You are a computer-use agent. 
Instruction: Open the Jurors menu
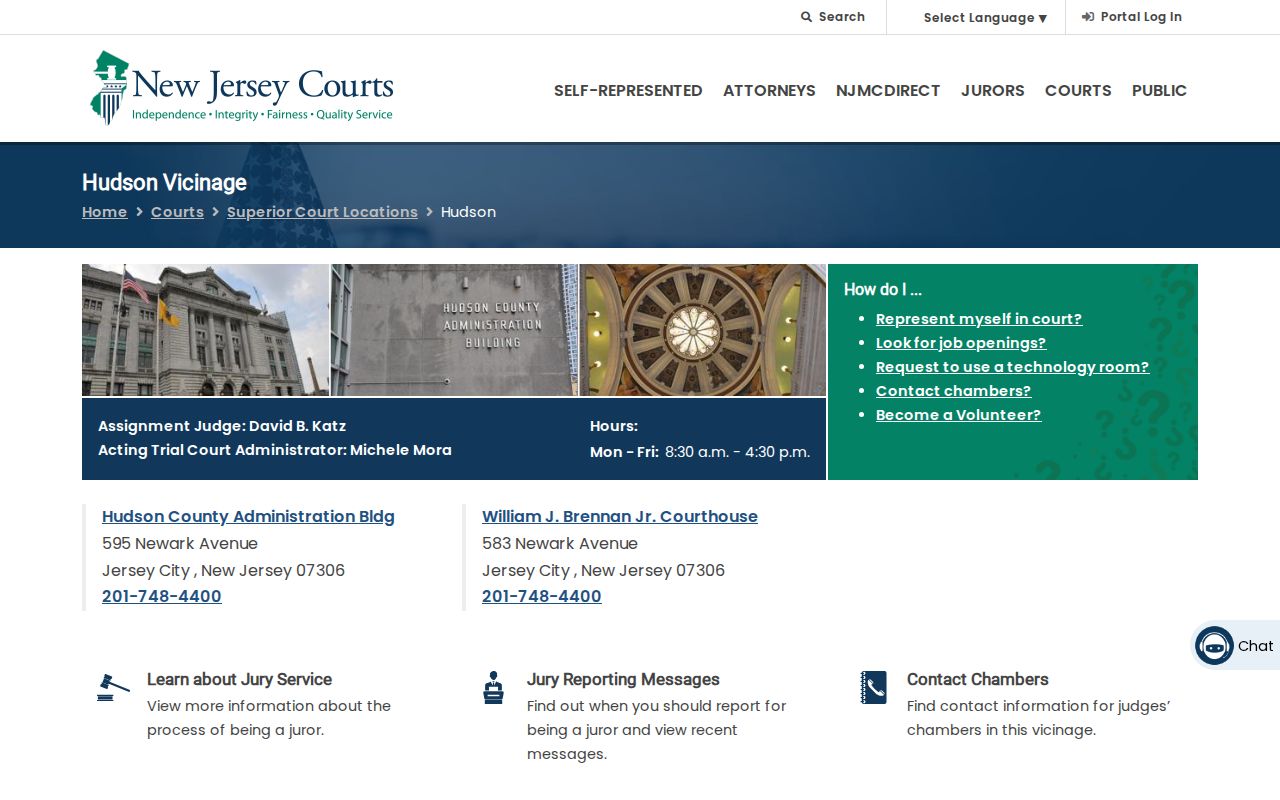[992, 90]
